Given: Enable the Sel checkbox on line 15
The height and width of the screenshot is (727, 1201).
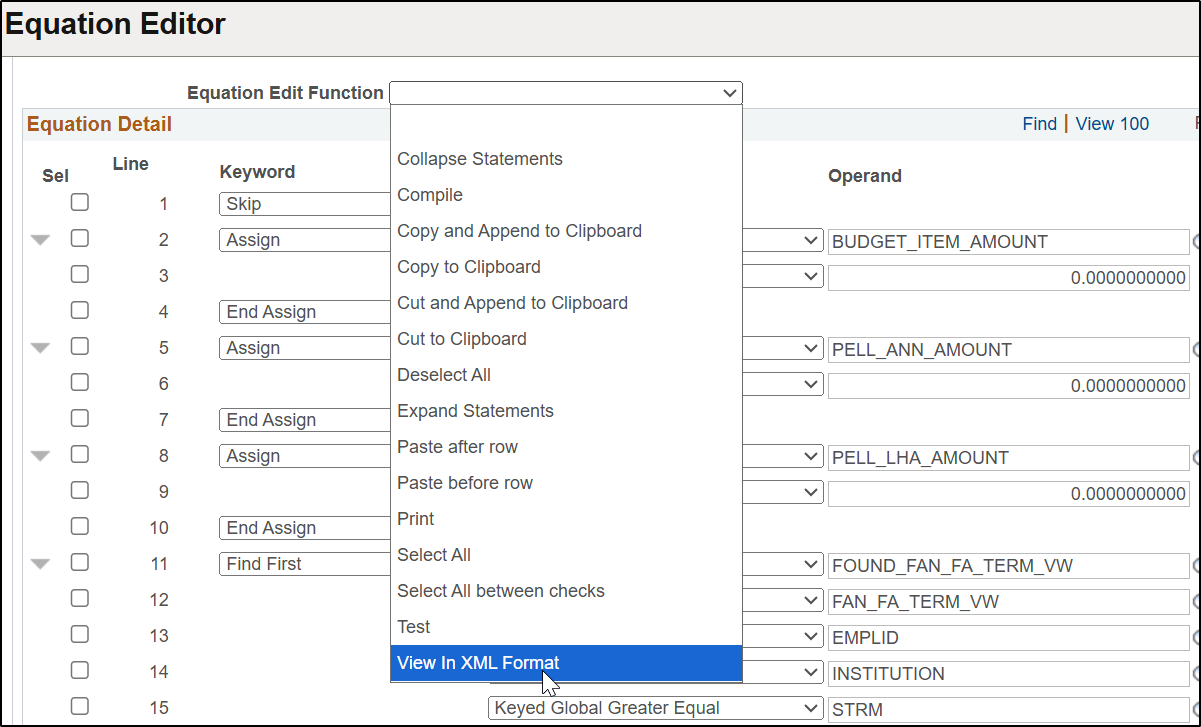Looking at the screenshot, I should click(80, 707).
